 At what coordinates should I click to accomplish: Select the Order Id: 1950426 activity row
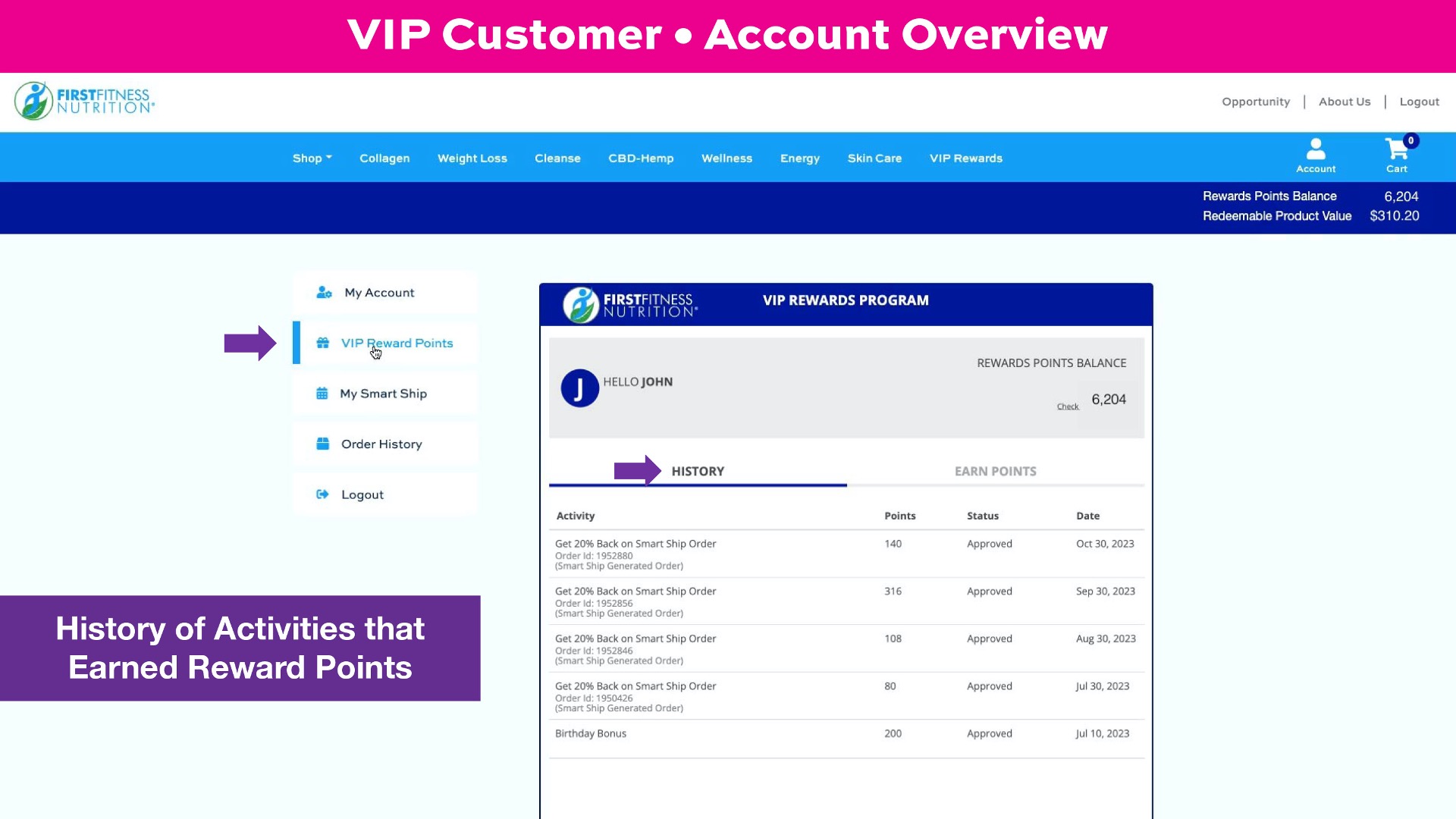[846, 696]
